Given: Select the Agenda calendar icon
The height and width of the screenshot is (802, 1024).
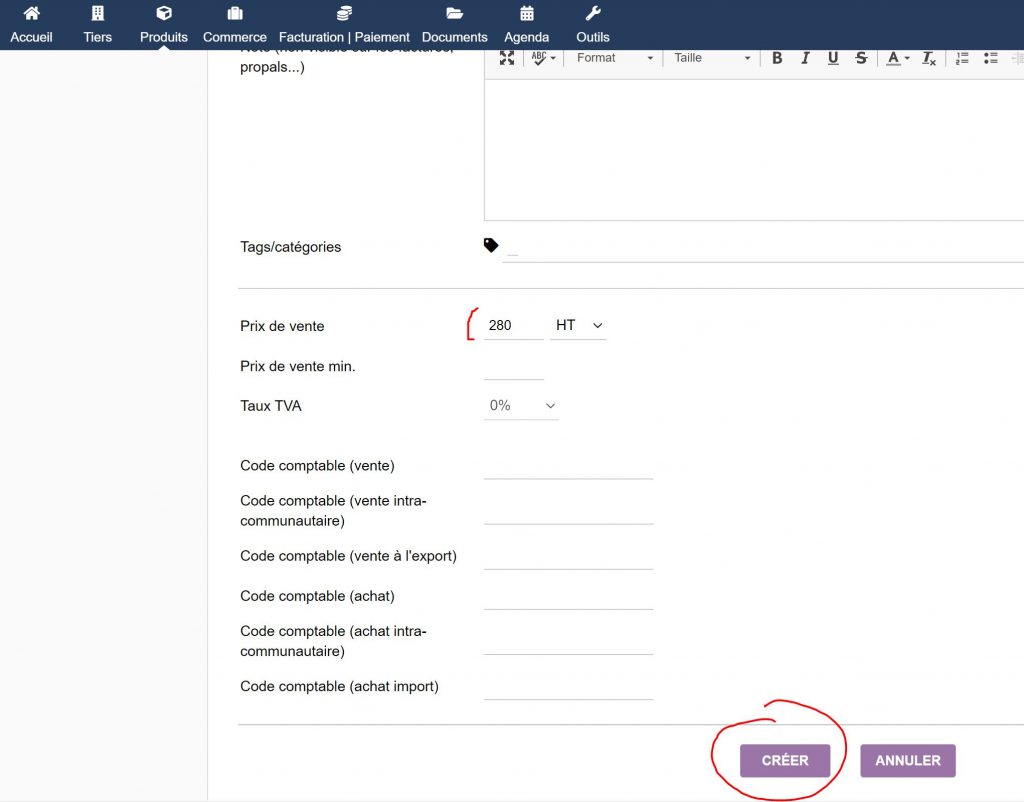Looking at the screenshot, I should pyautogui.click(x=526, y=16).
